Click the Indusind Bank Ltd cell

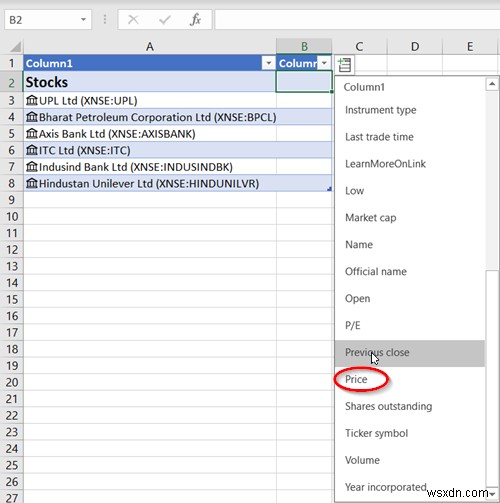point(150,167)
